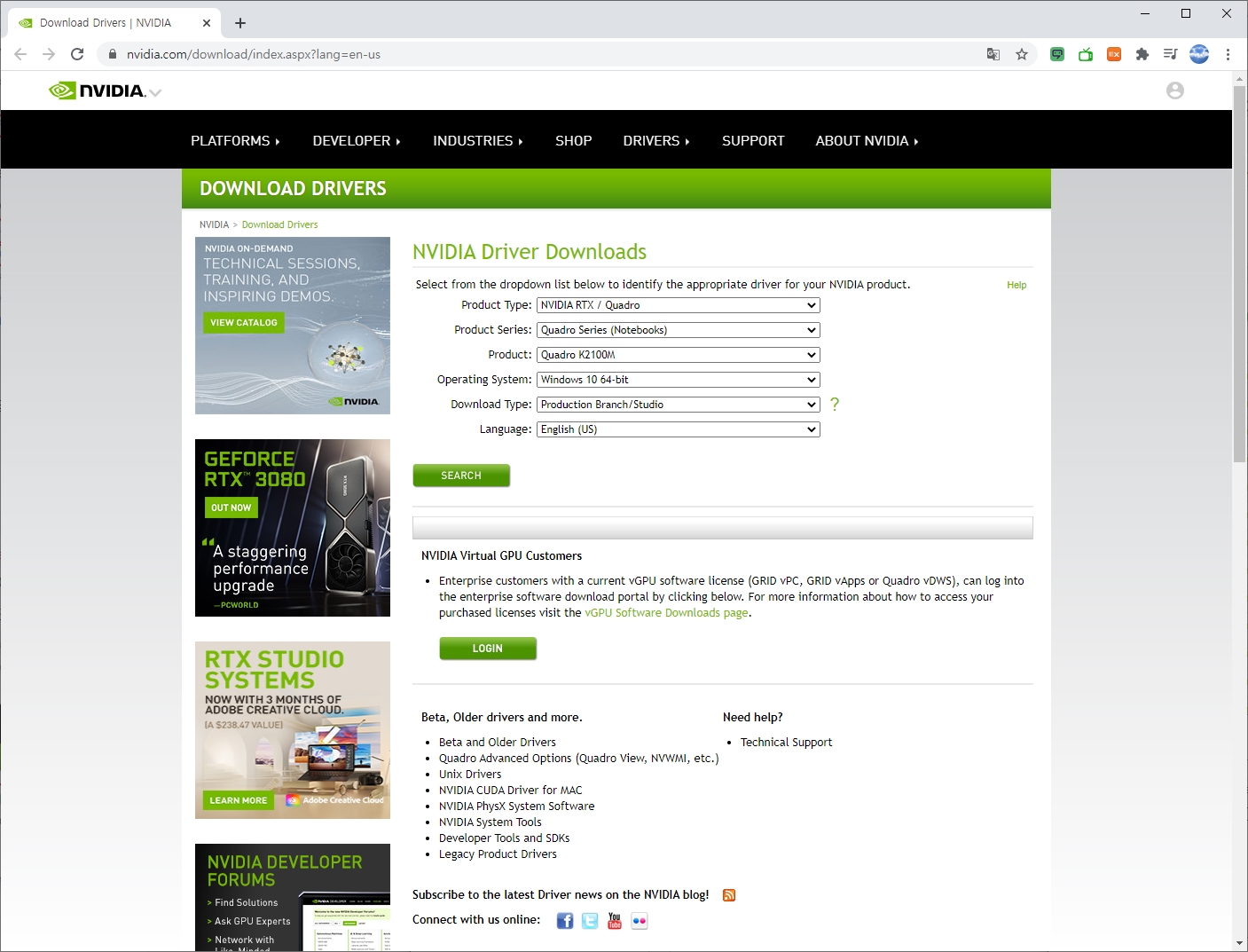This screenshot has width=1248, height=952.
Task: Open NVIDIA CUDA Driver for MAC link
Action: tap(511, 791)
